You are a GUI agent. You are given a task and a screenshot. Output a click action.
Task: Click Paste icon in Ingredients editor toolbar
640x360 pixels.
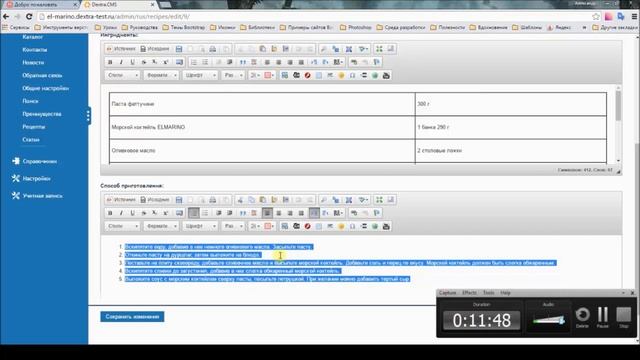pos(263,49)
